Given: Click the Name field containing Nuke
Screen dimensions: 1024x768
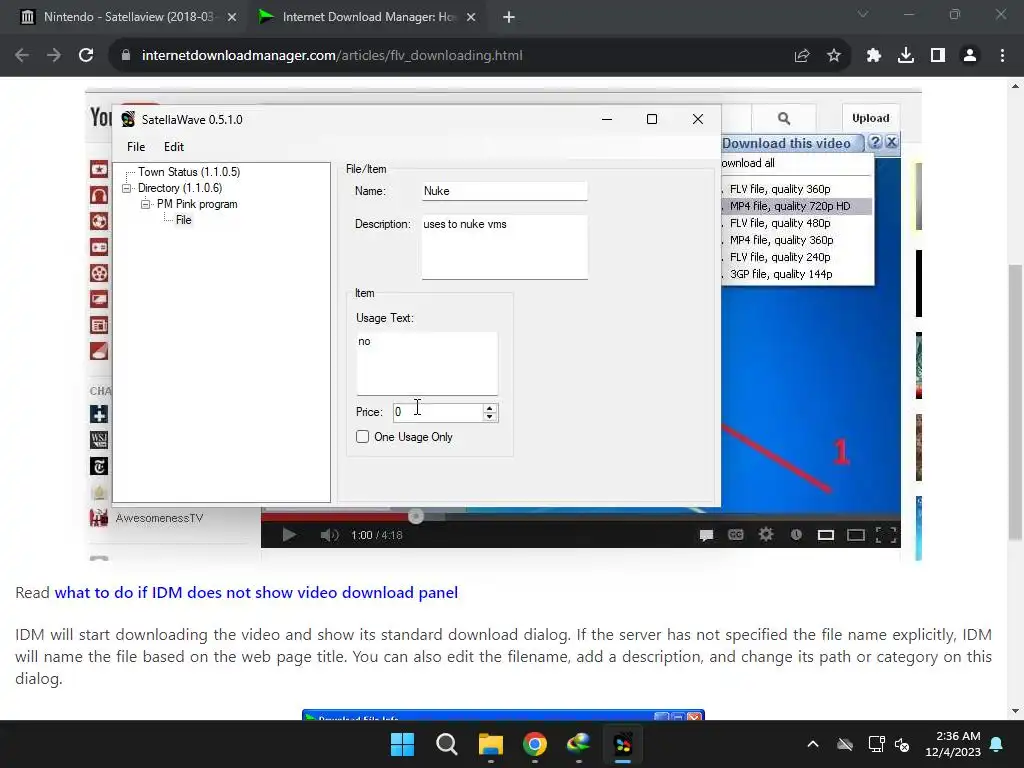Looking at the screenshot, I should [504, 191].
